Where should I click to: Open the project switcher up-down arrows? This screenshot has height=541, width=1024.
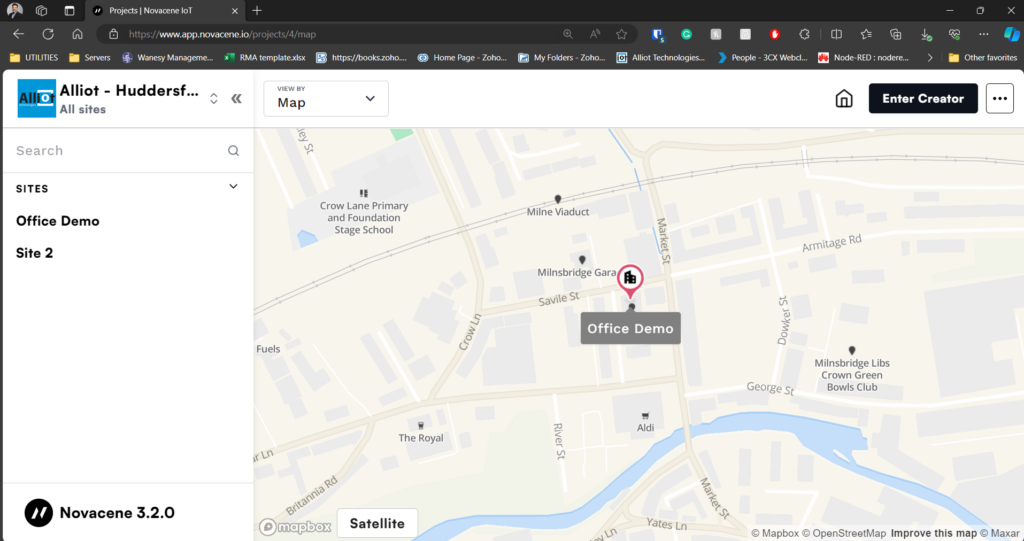(x=213, y=99)
